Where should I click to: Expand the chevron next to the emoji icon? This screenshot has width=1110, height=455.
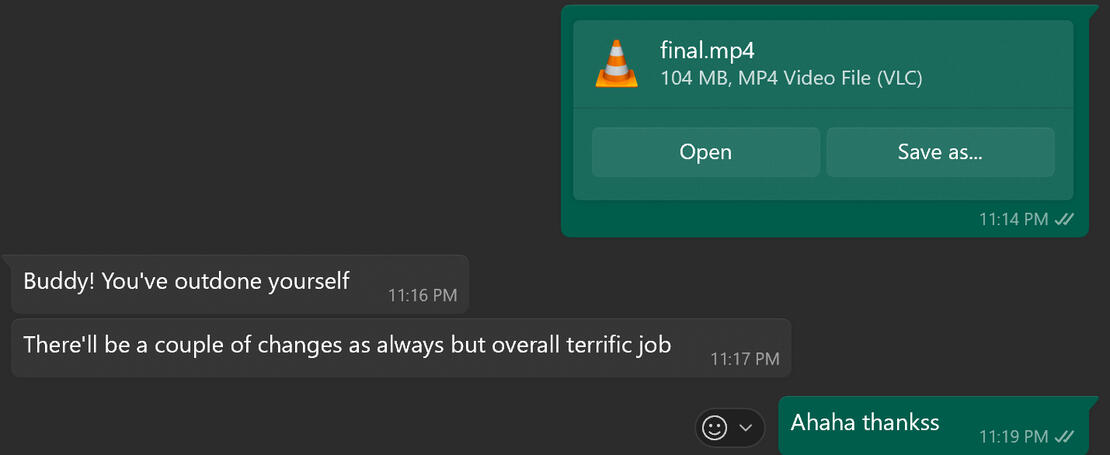745,427
